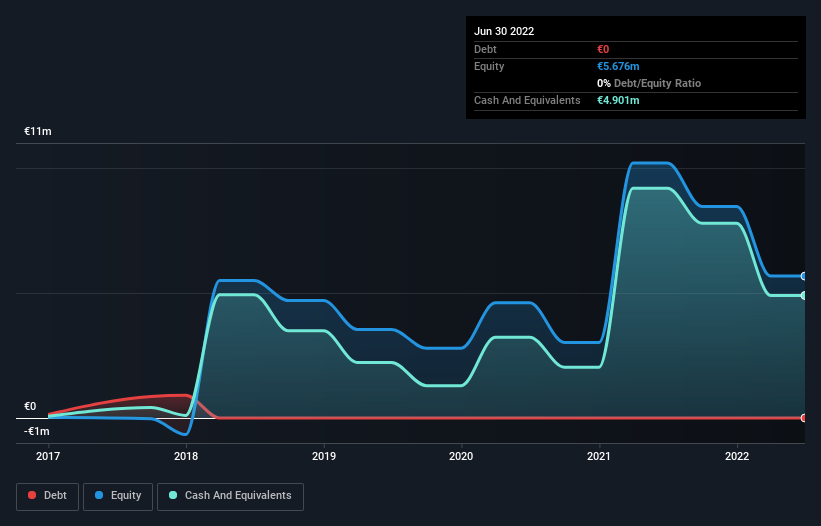Click the -€1m y-axis label
Screen dimensions: 821x526
(x=37, y=431)
